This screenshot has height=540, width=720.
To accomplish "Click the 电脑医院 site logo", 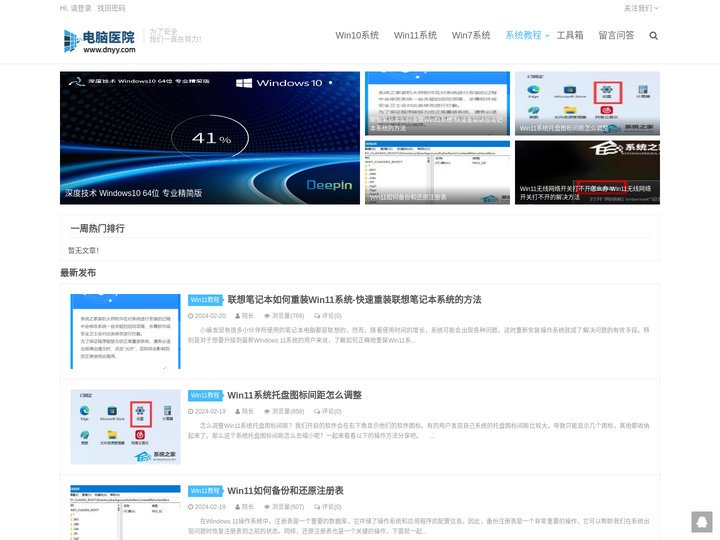I will 100,41.
